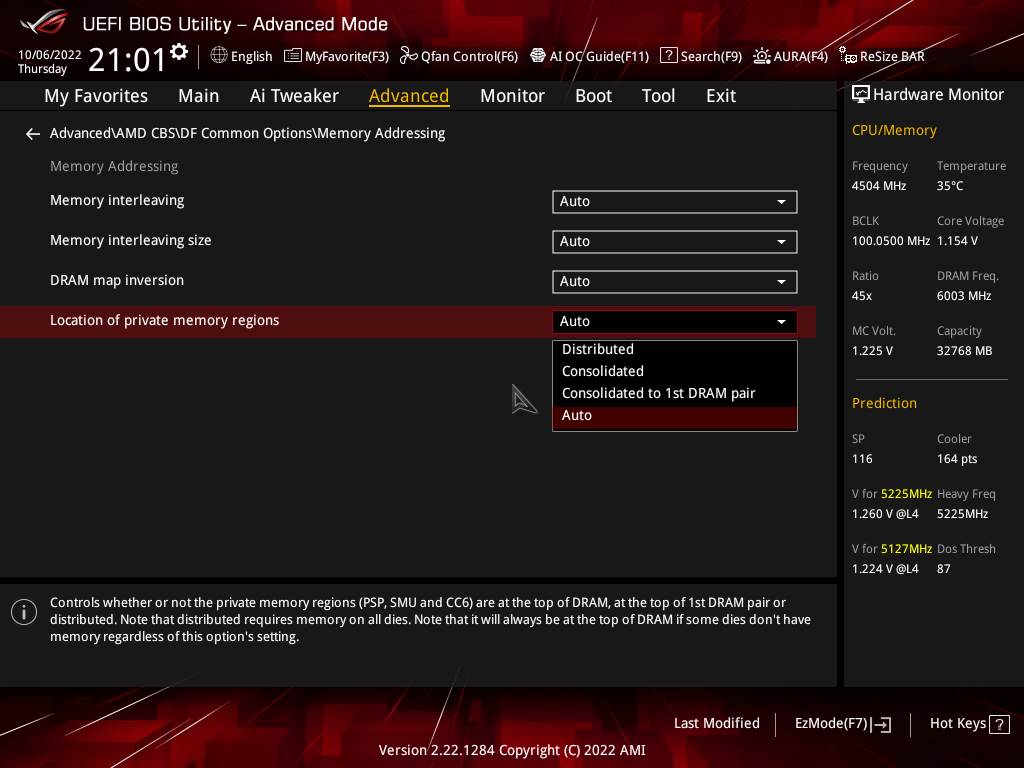This screenshot has height=768, width=1024.
Task: Switch to the Ai Tweaker tab
Action: 294,96
